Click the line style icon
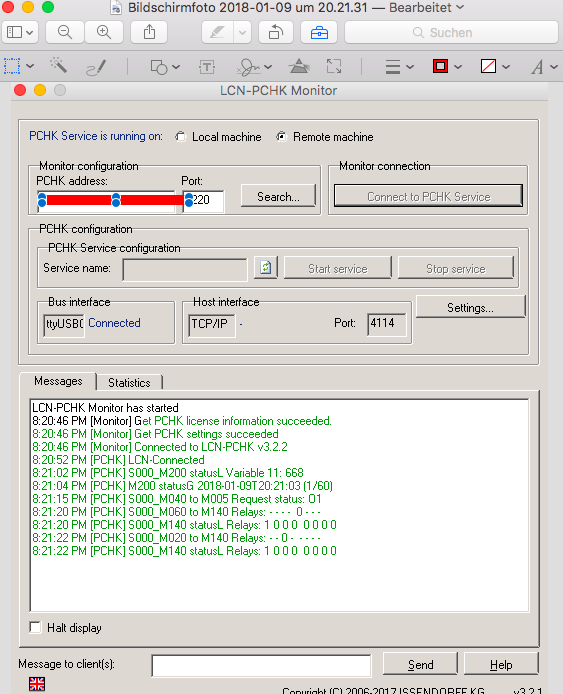The height and width of the screenshot is (694, 563). pos(393,67)
